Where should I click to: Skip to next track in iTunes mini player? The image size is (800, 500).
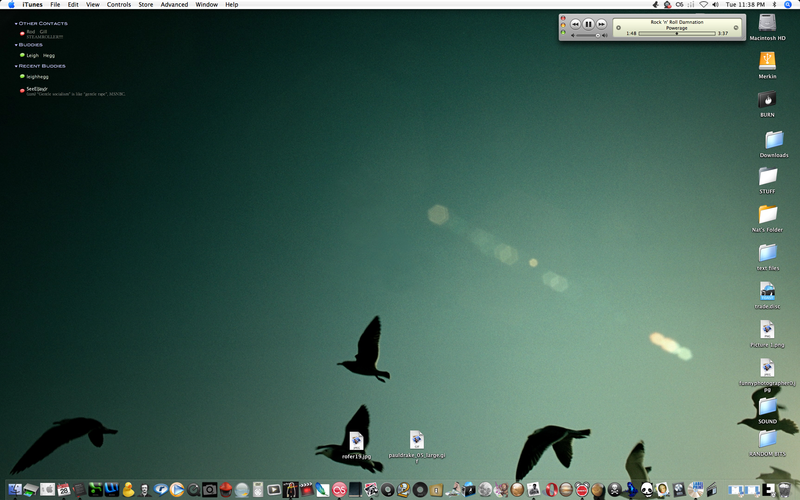tap(602, 24)
